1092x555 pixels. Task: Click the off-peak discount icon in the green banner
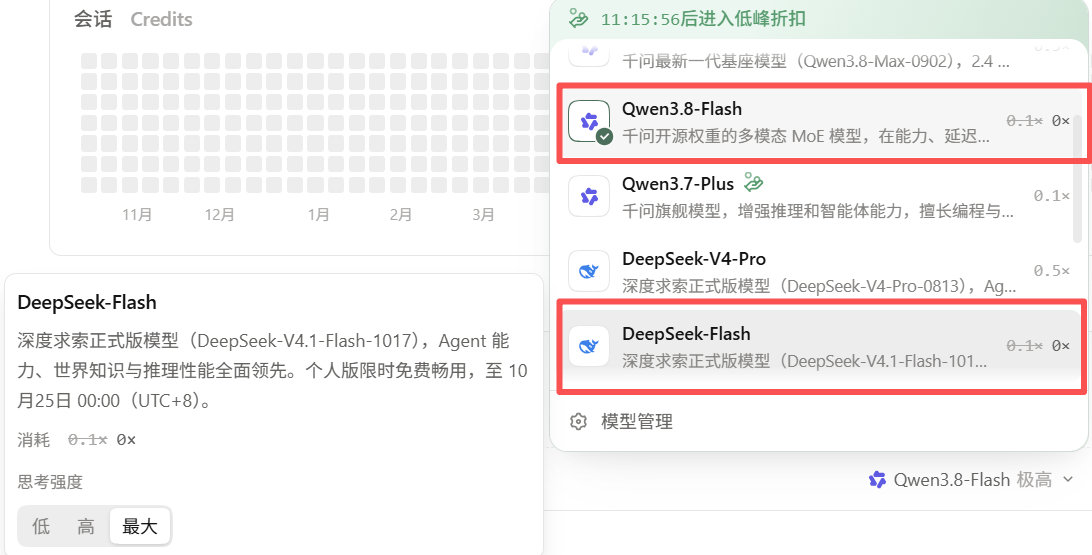pos(579,19)
